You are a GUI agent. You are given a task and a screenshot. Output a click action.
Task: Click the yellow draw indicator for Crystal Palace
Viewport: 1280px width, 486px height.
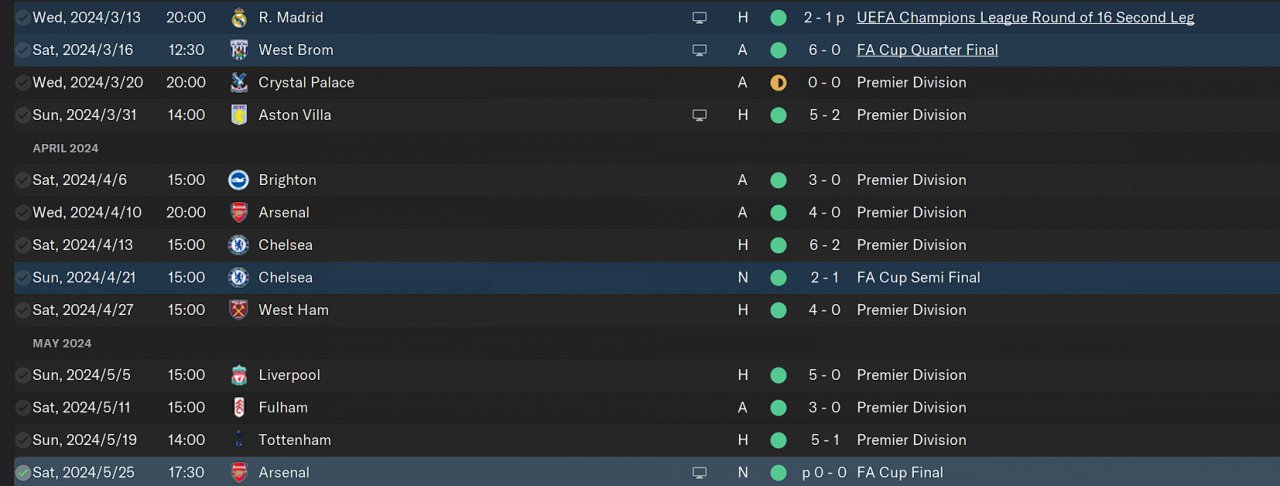pyautogui.click(x=778, y=83)
